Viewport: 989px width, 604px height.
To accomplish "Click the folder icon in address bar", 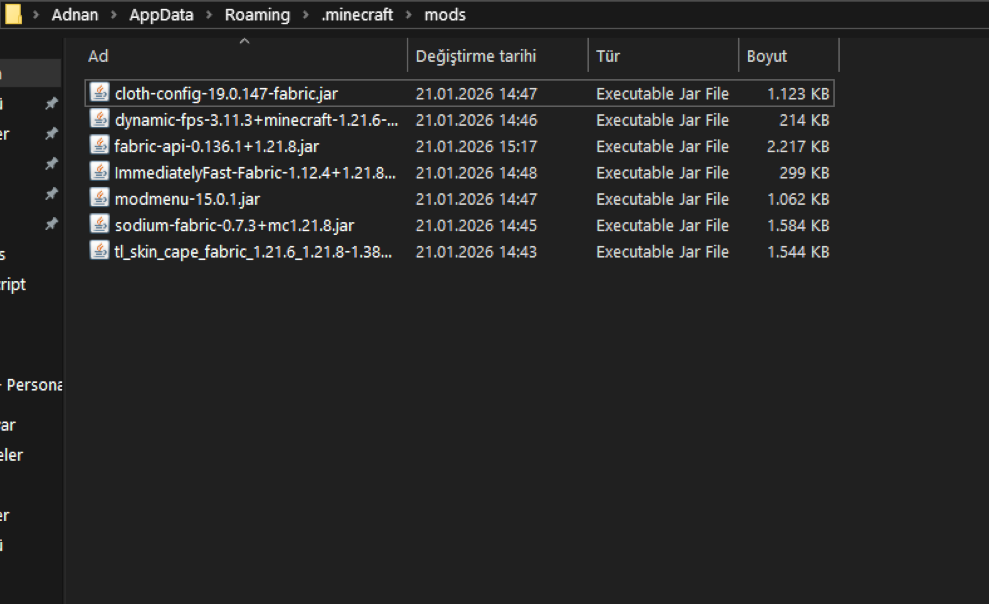I will pos(13,14).
